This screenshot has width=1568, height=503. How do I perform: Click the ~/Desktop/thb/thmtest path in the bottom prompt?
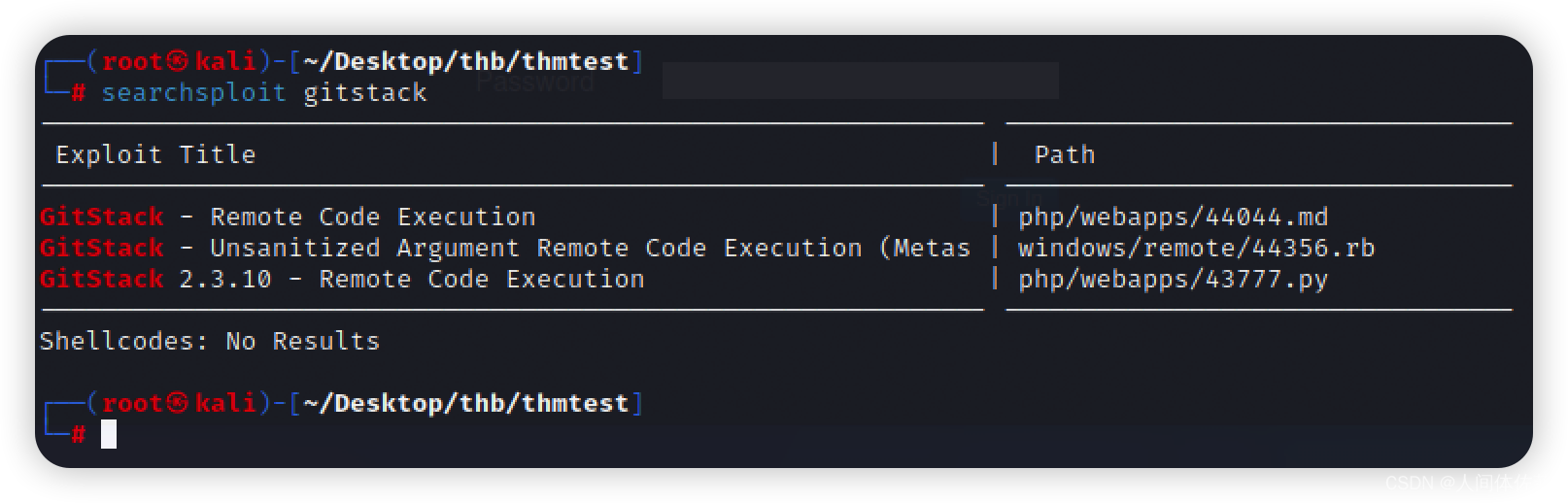tap(466, 403)
